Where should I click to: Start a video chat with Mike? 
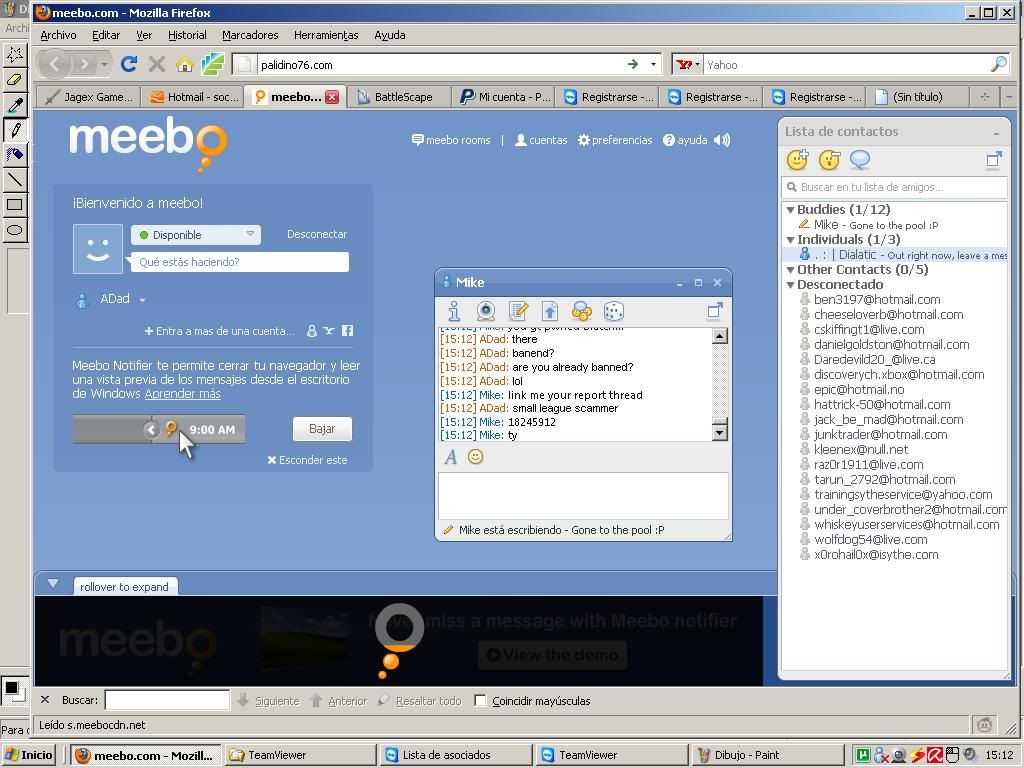point(486,311)
